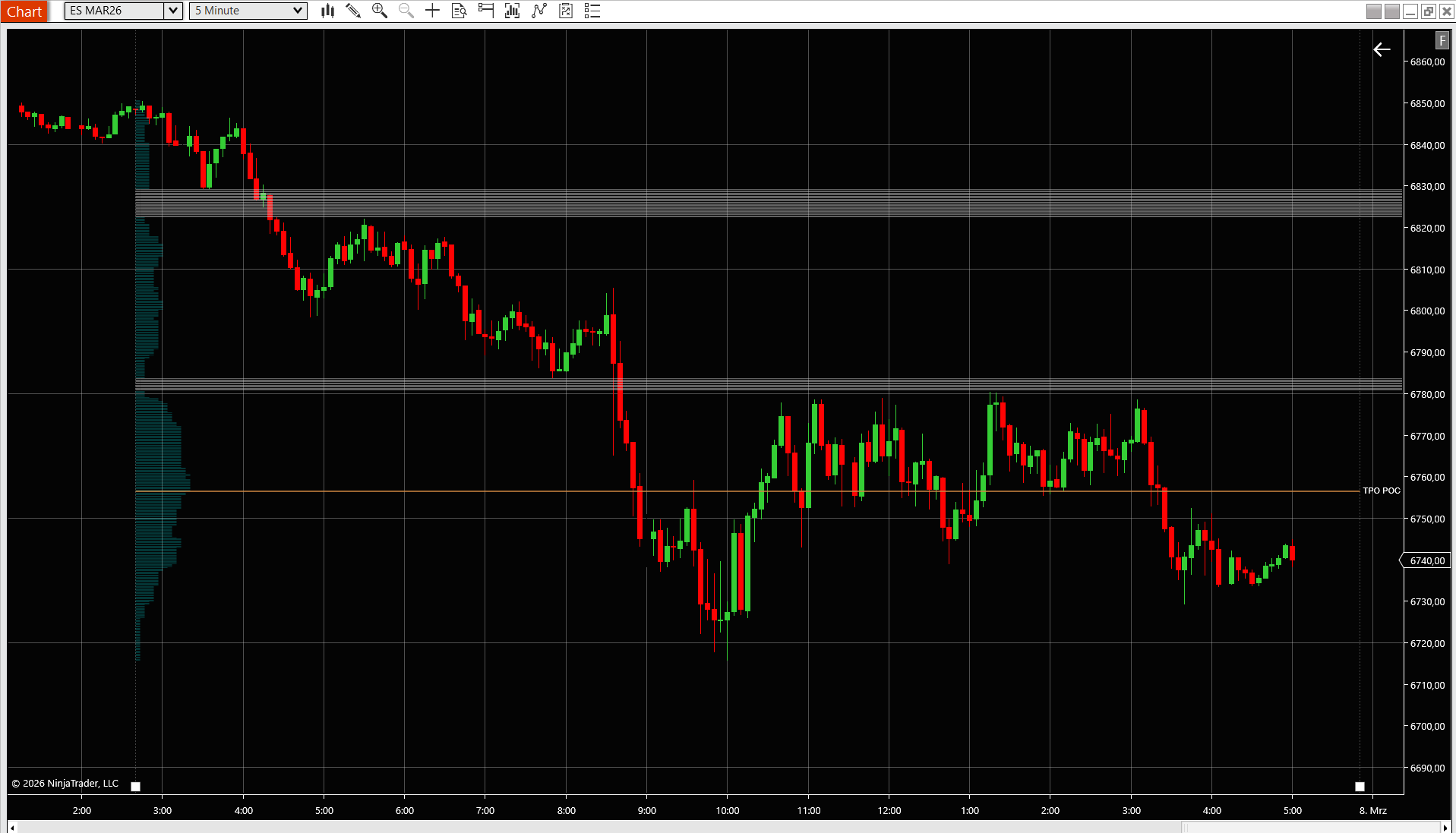Image resolution: width=1456 pixels, height=833 pixels.
Task: Expand the ES MAR26 instrument dropdown
Action: [x=173, y=11]
